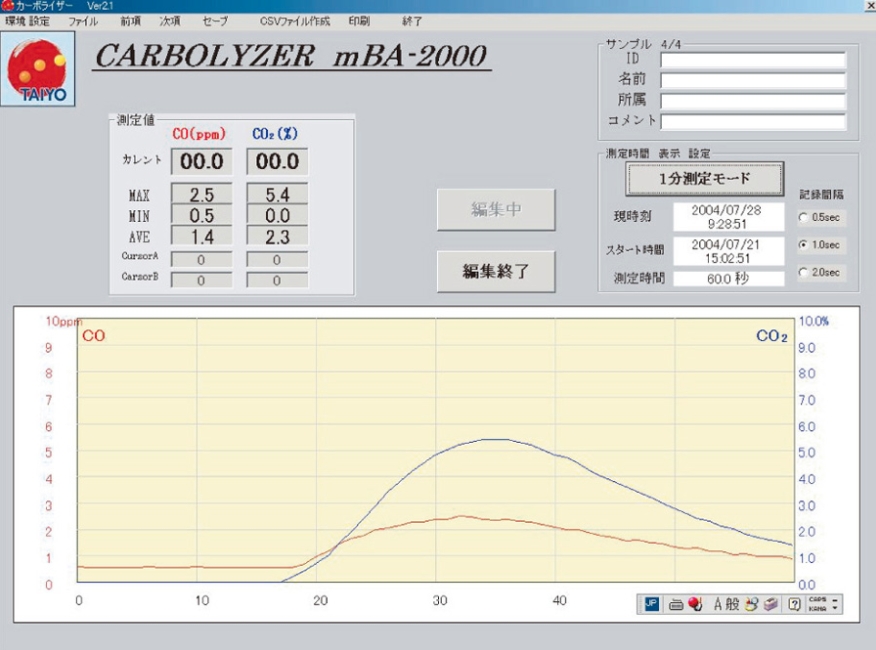This screenshot has height=650, width=876.
Task: Click the 10ppm label on the CO axis
Action: (x=64, y=321)
